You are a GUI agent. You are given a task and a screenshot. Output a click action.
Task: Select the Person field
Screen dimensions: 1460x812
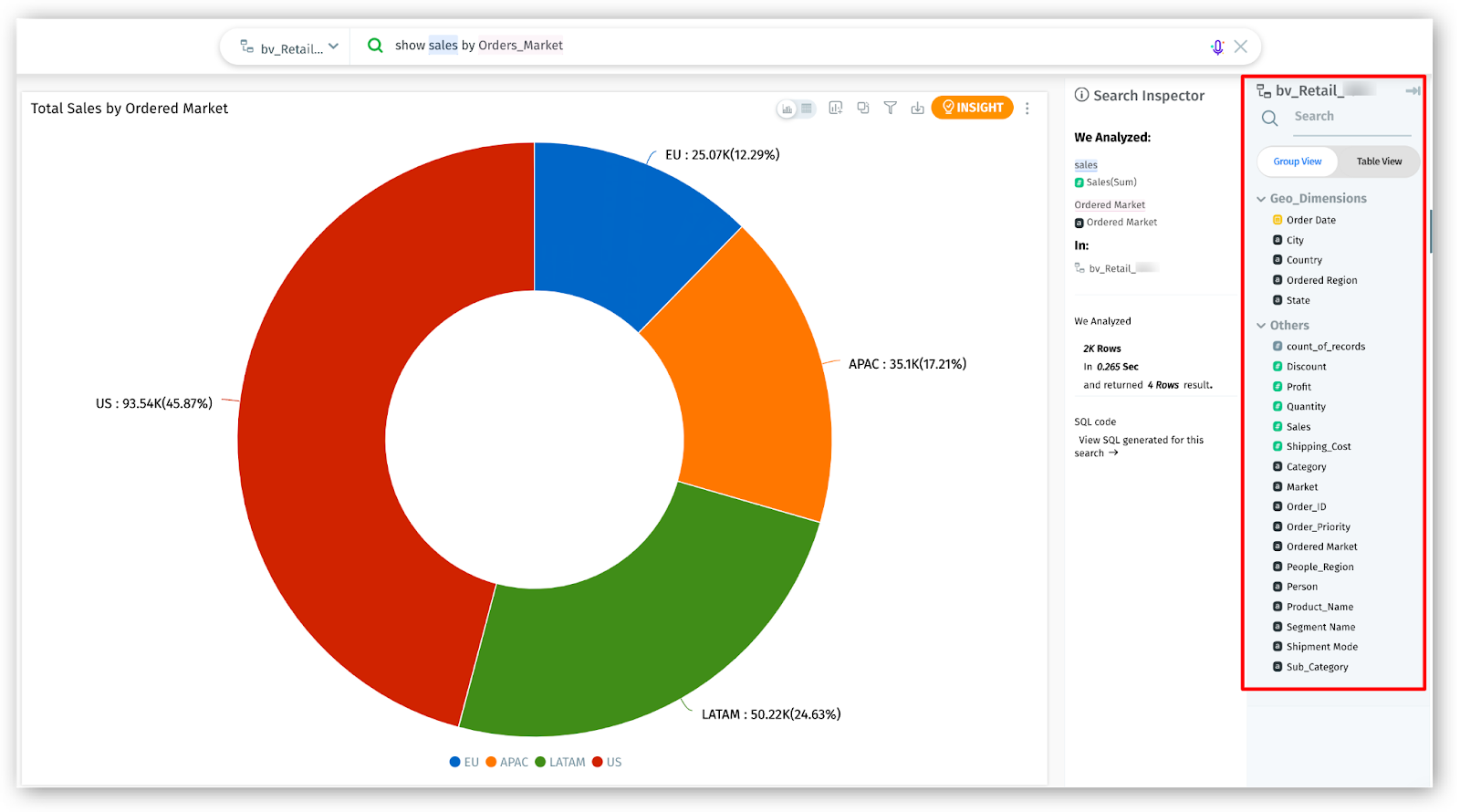point(1301,587)
